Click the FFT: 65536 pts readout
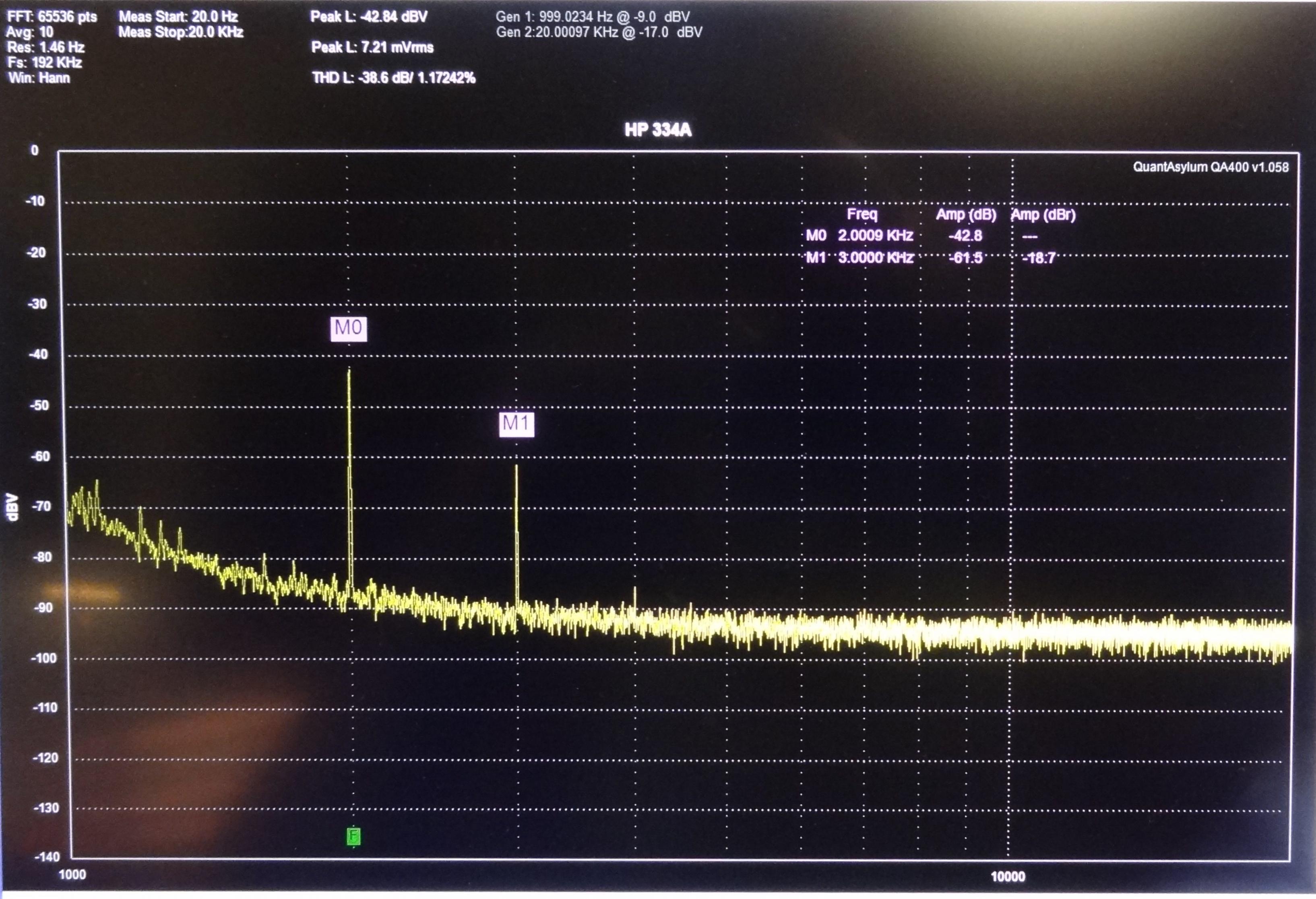 pos(52,17)
